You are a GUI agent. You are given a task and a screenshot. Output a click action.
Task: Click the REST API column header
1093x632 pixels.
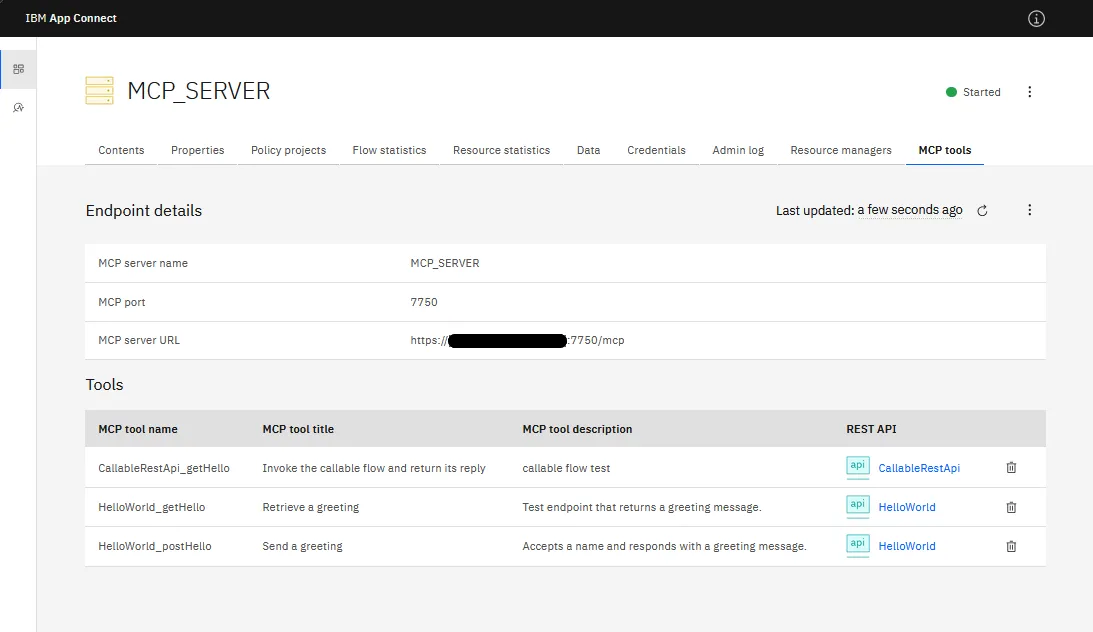[x=871, y=429]
